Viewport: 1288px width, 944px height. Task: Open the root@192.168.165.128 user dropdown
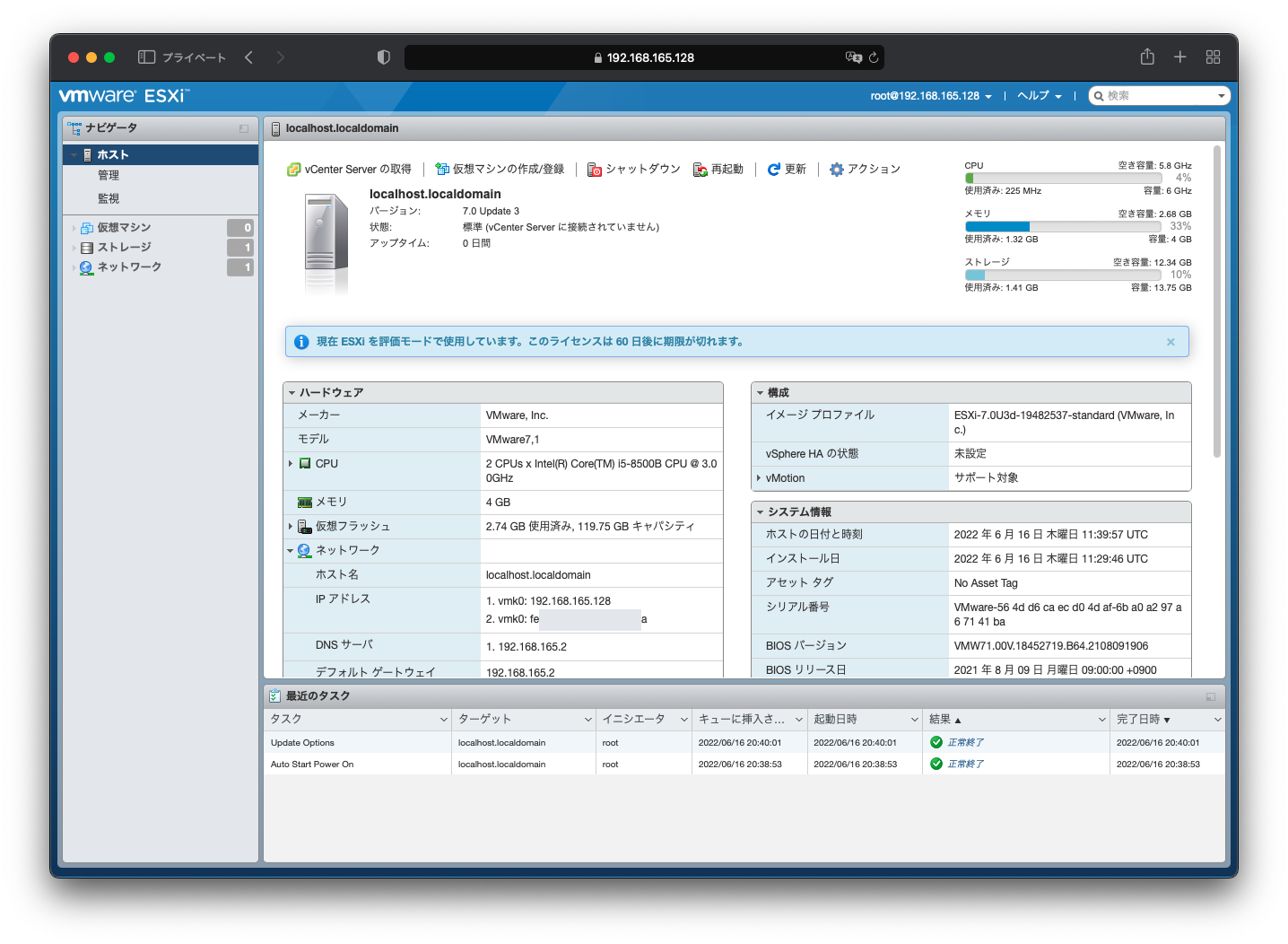(930, 96)
